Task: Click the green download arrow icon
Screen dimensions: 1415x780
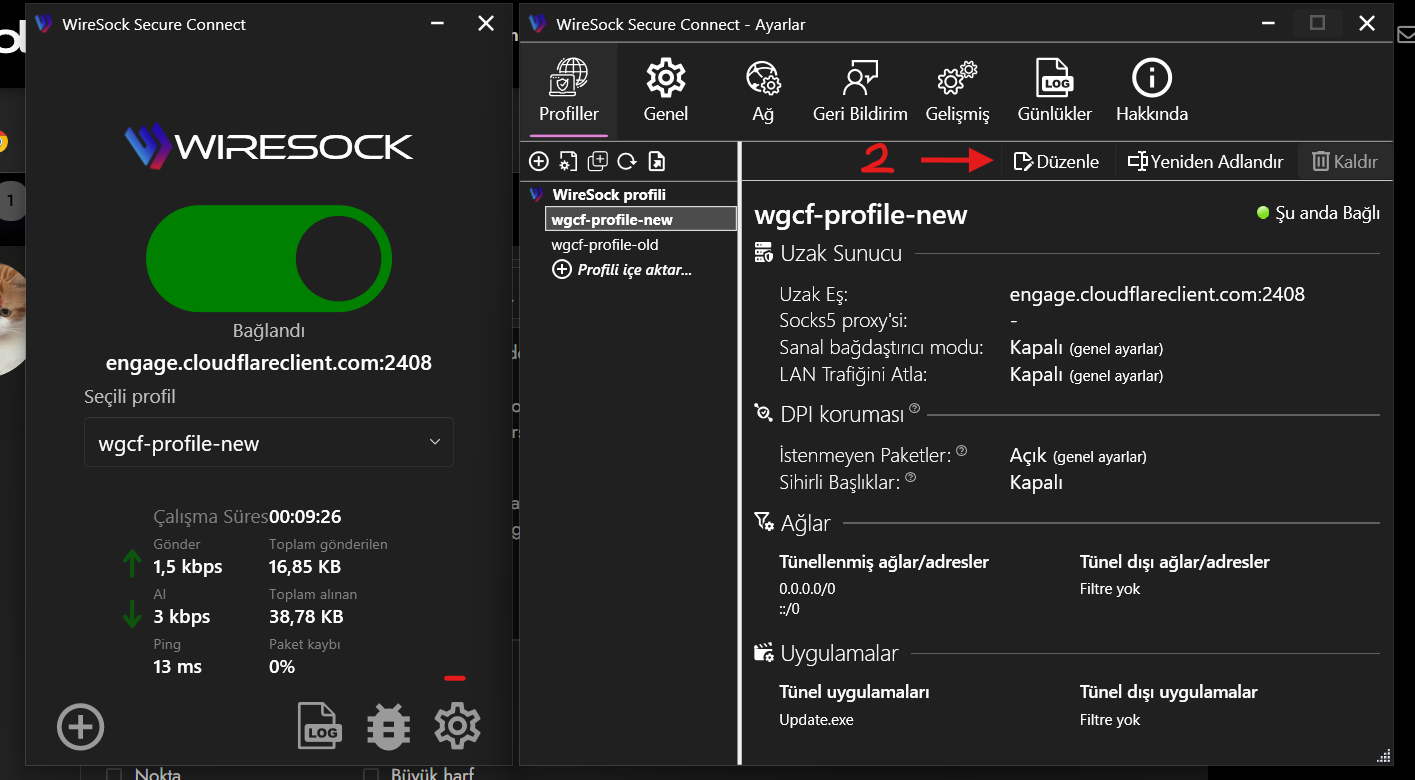Action: click(x=131, y=613)
